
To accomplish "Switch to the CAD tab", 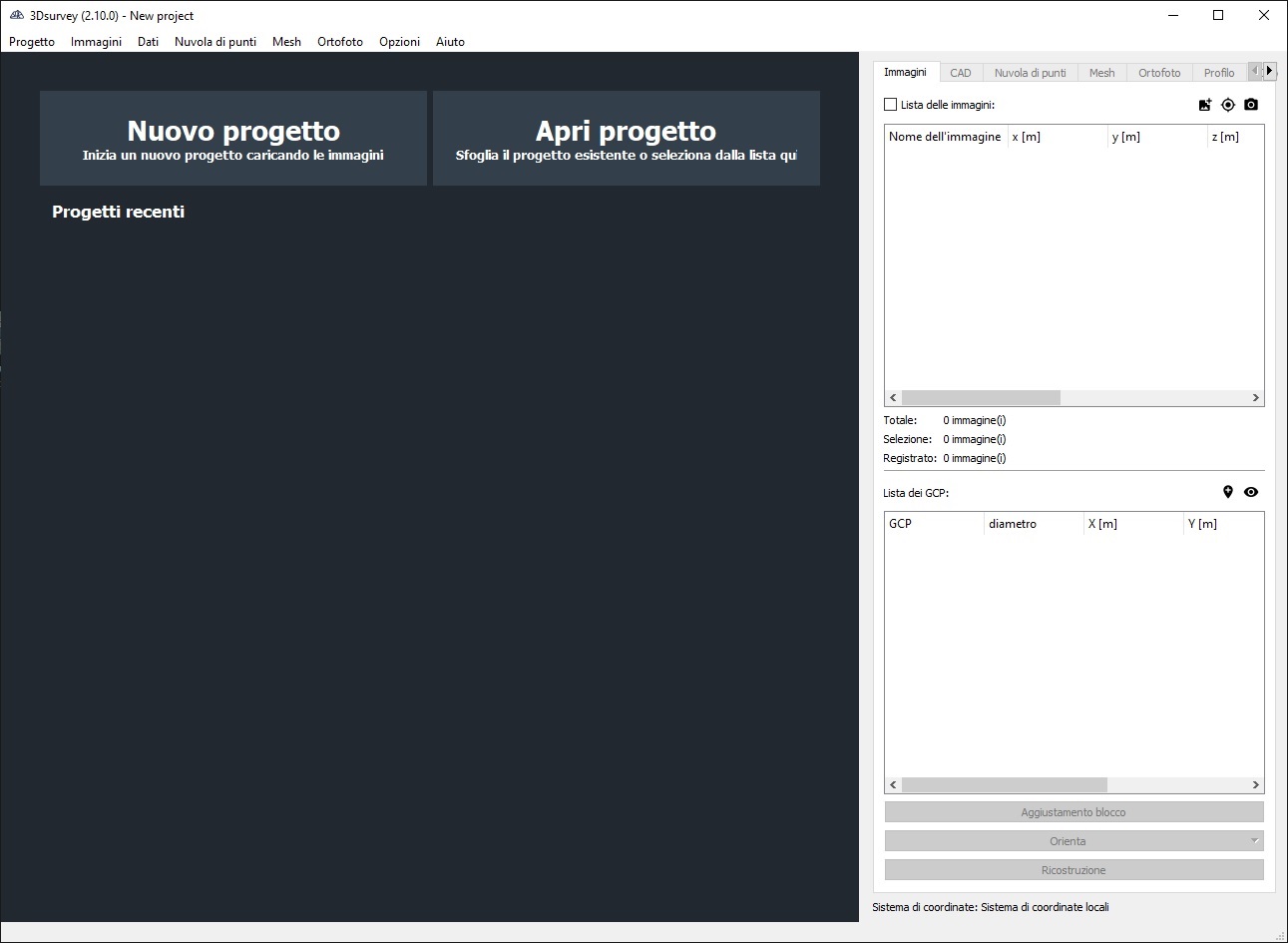I will pos(960,73).
